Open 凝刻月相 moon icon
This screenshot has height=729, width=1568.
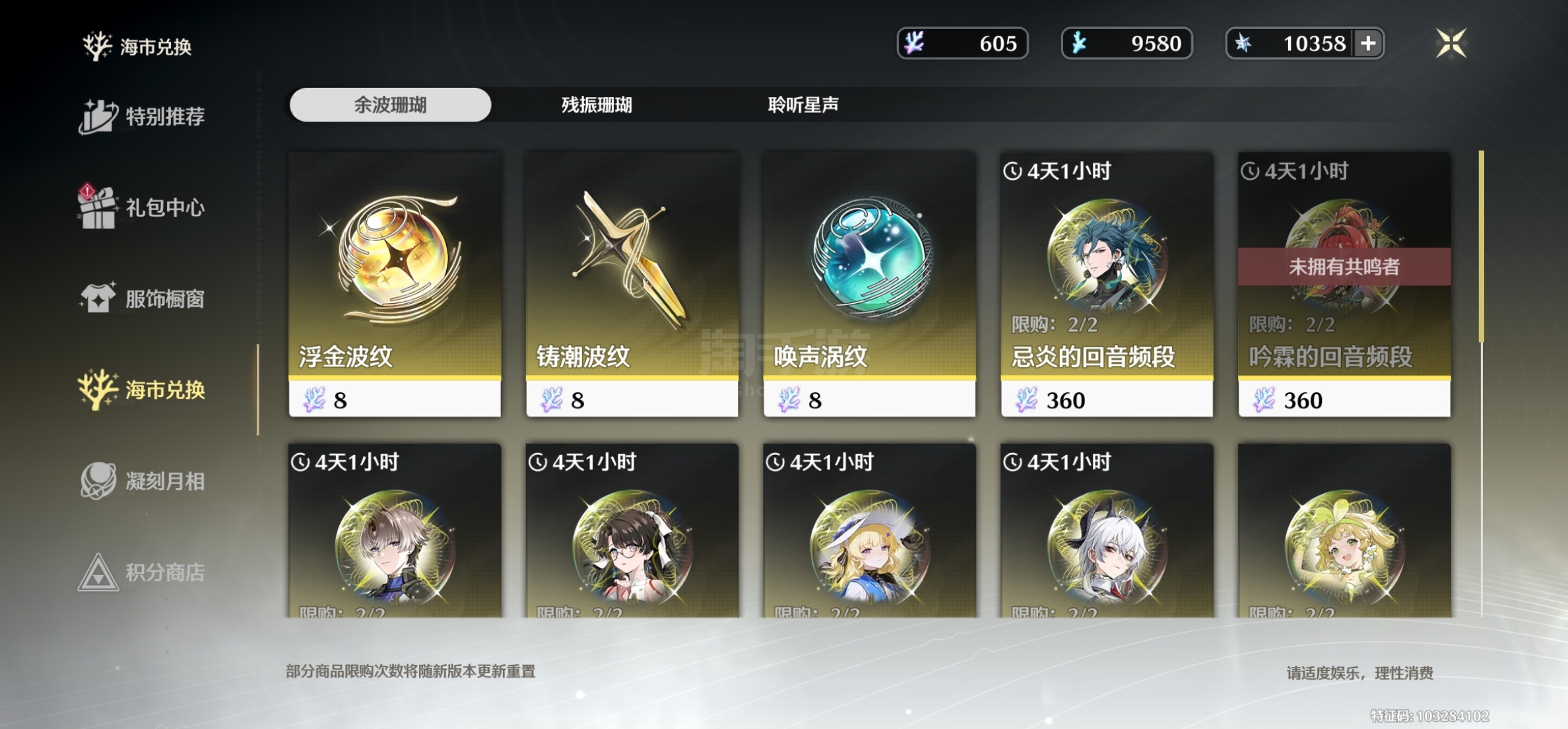coord(98,480)
